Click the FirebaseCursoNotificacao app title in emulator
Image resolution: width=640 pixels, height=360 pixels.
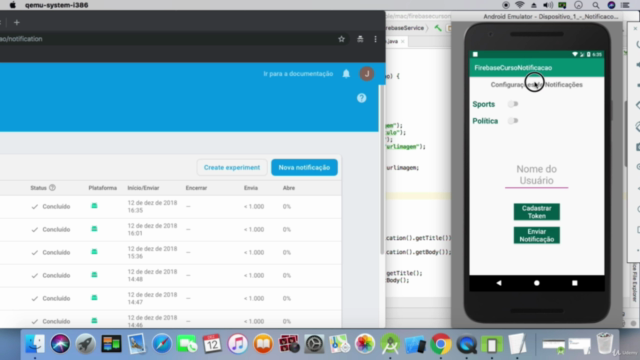point(513,68)
